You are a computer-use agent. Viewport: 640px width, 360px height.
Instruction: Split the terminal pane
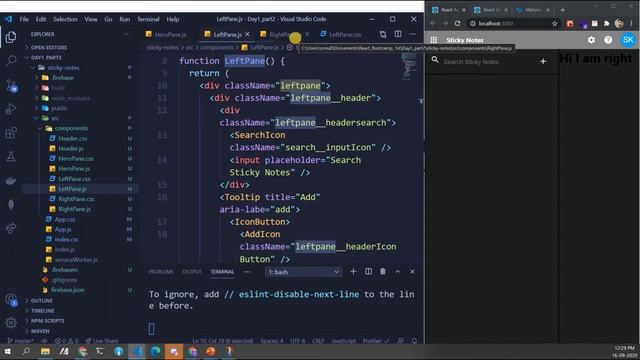click(x=368, y=271)
